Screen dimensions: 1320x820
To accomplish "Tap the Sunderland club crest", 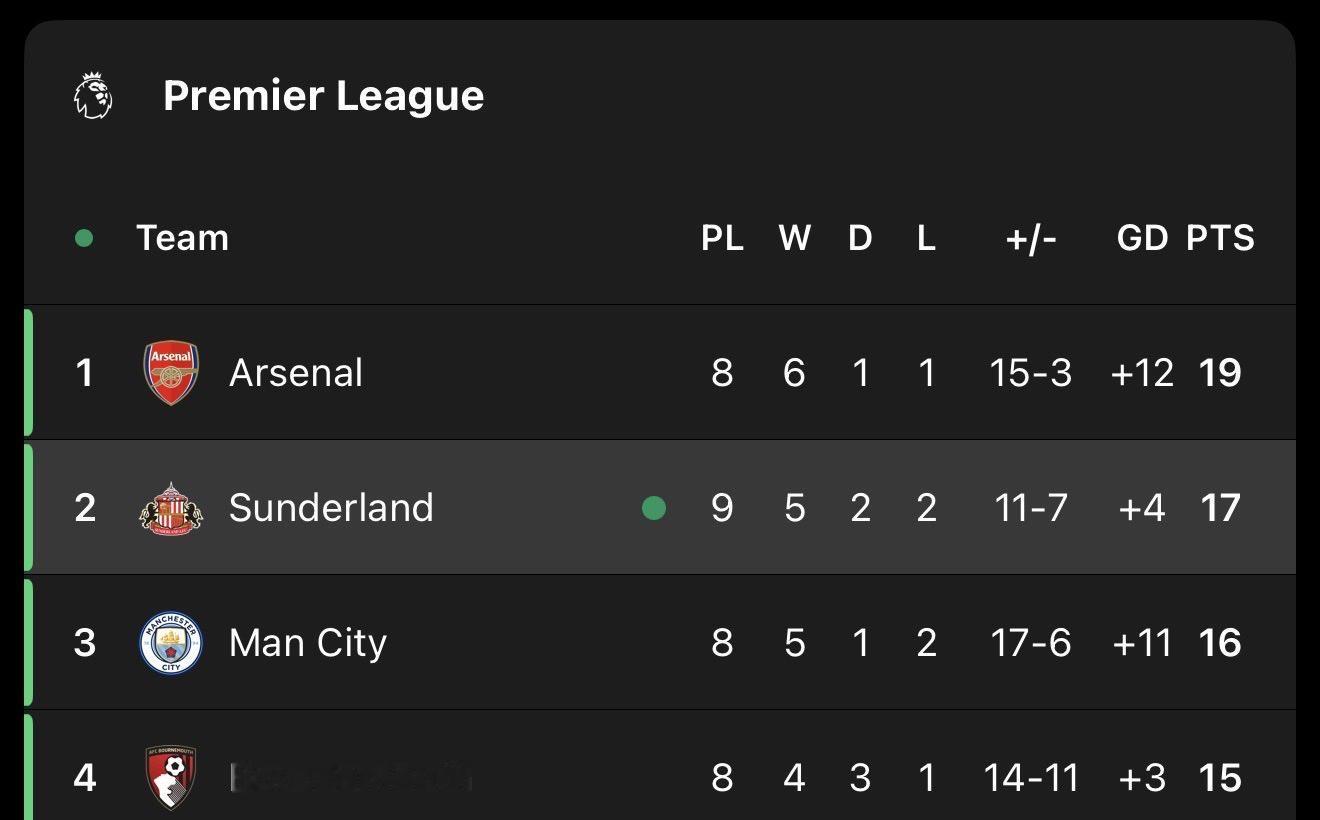I will pos(171,508).
